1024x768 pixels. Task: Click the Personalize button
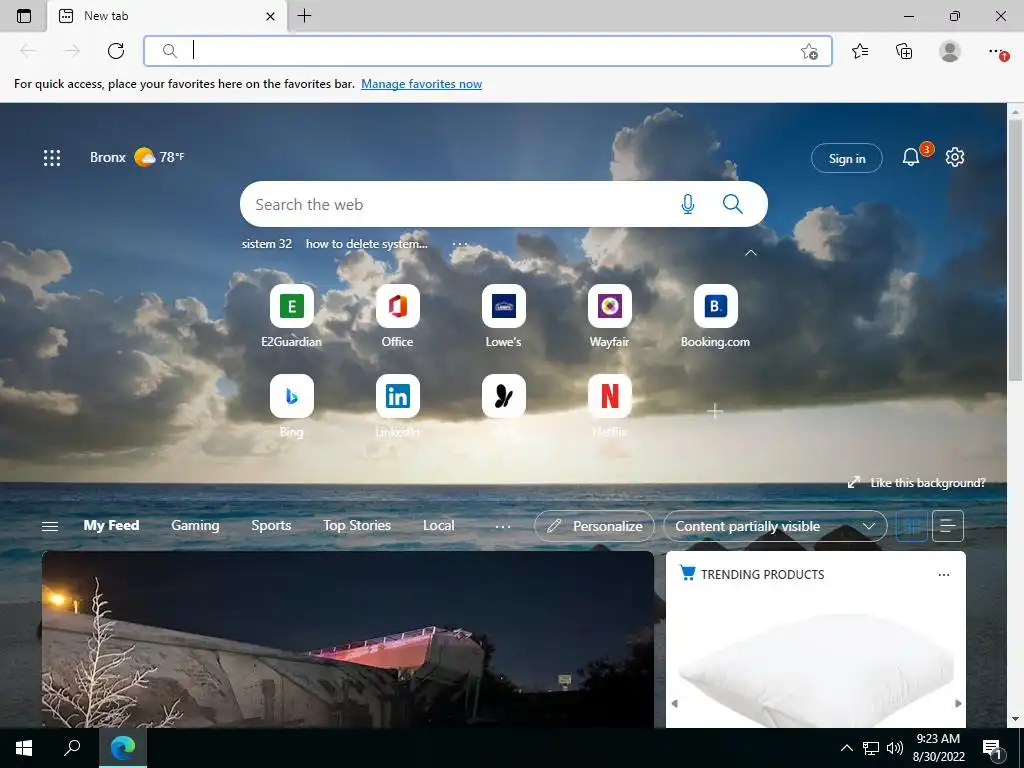pyautogui.click(x=594, y=526)
